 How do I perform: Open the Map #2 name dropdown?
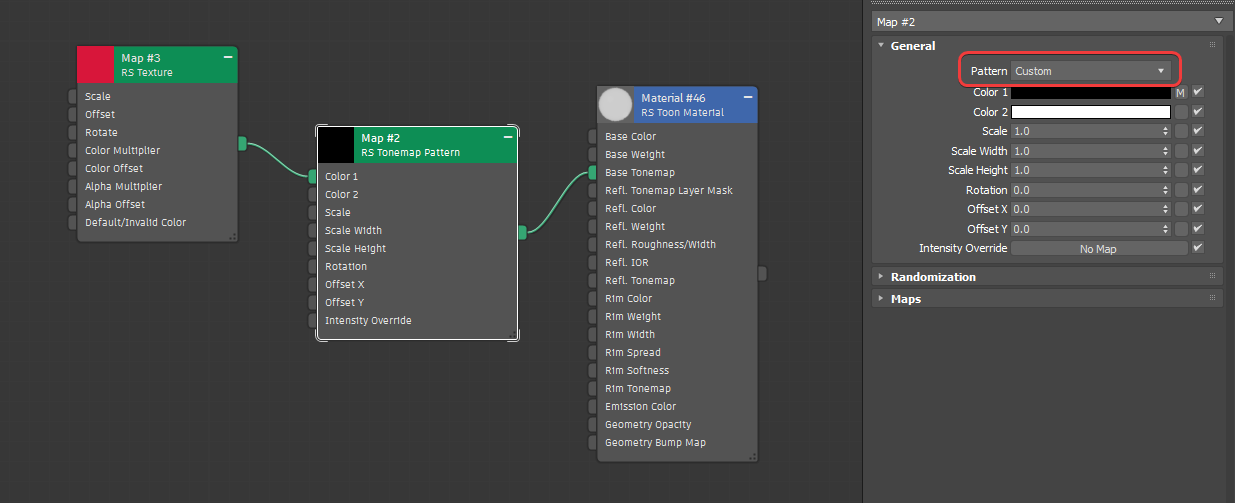1048,21
